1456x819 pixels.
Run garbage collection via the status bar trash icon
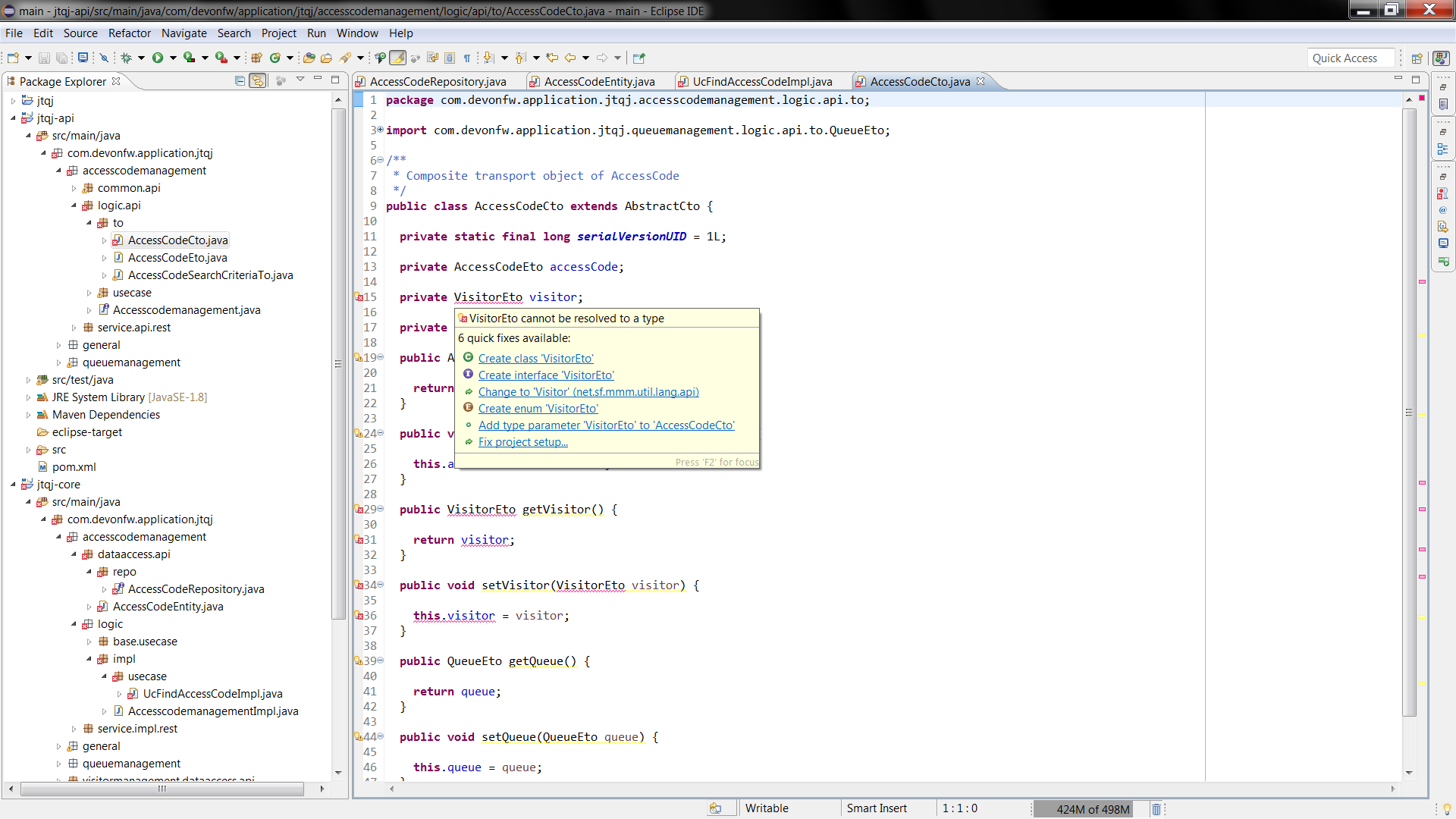click(1156, 808)
